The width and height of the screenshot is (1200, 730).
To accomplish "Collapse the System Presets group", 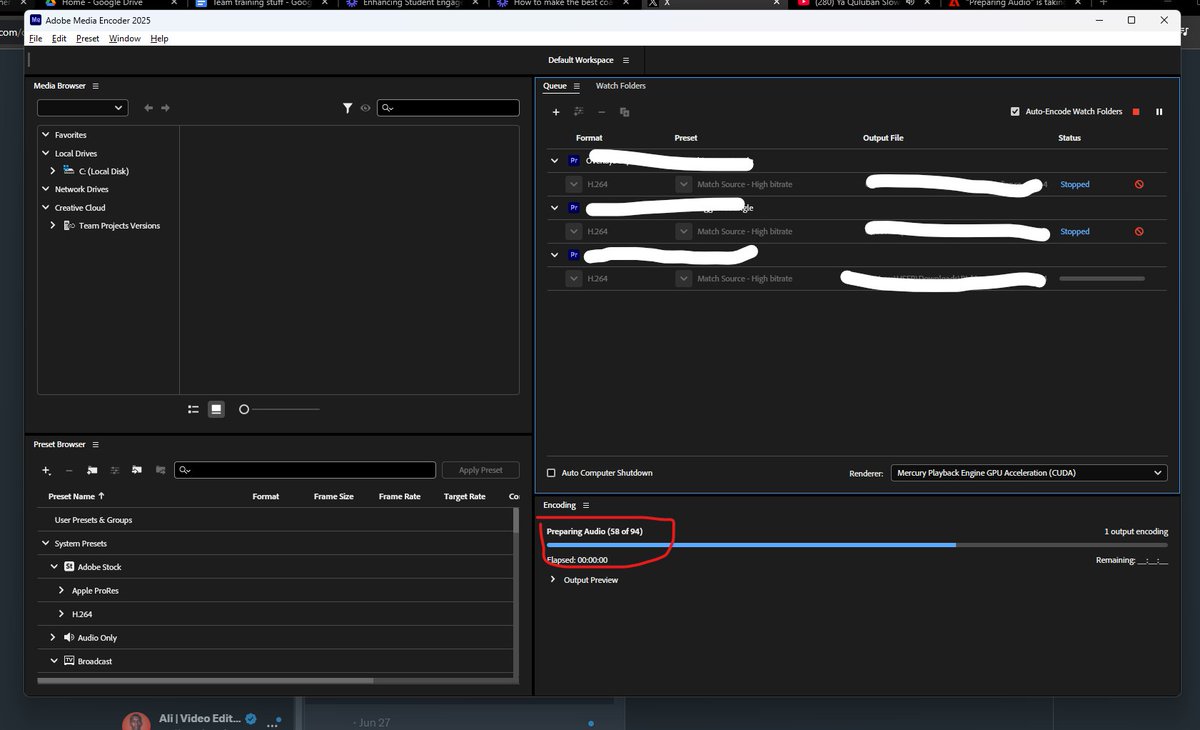I will (x=46, y=544).
